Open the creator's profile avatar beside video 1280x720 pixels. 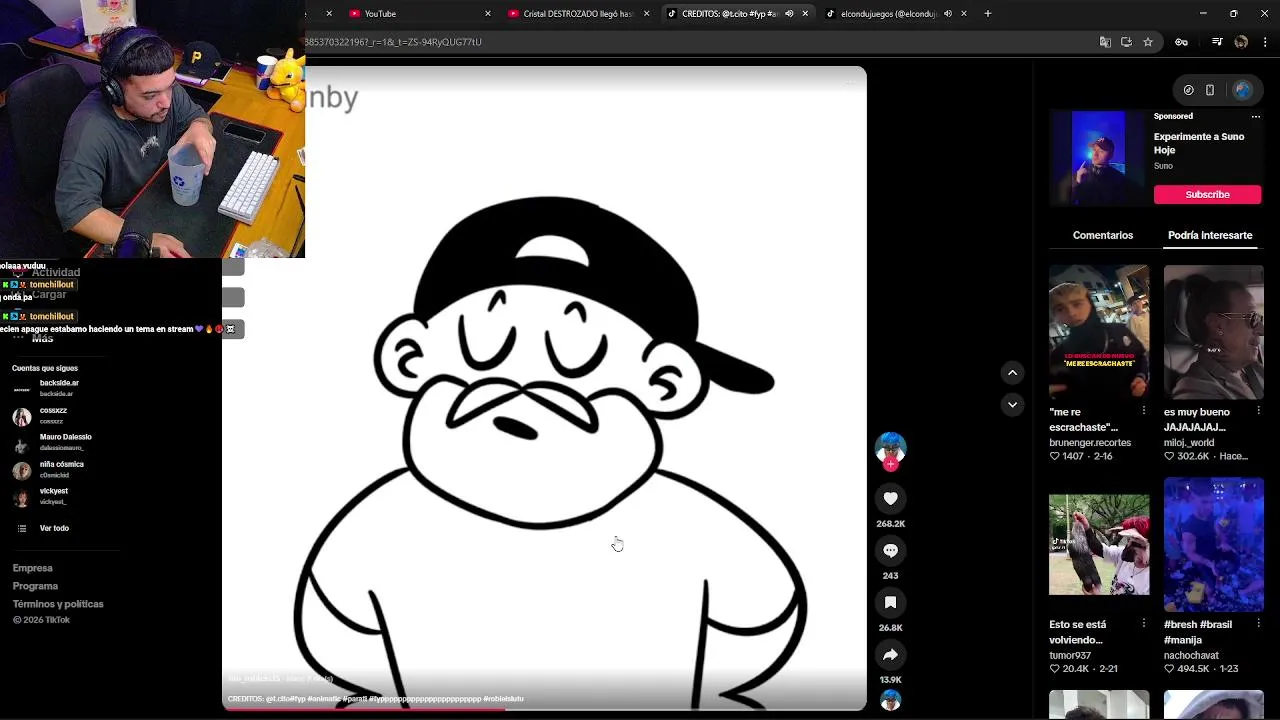tap(890, 447)
